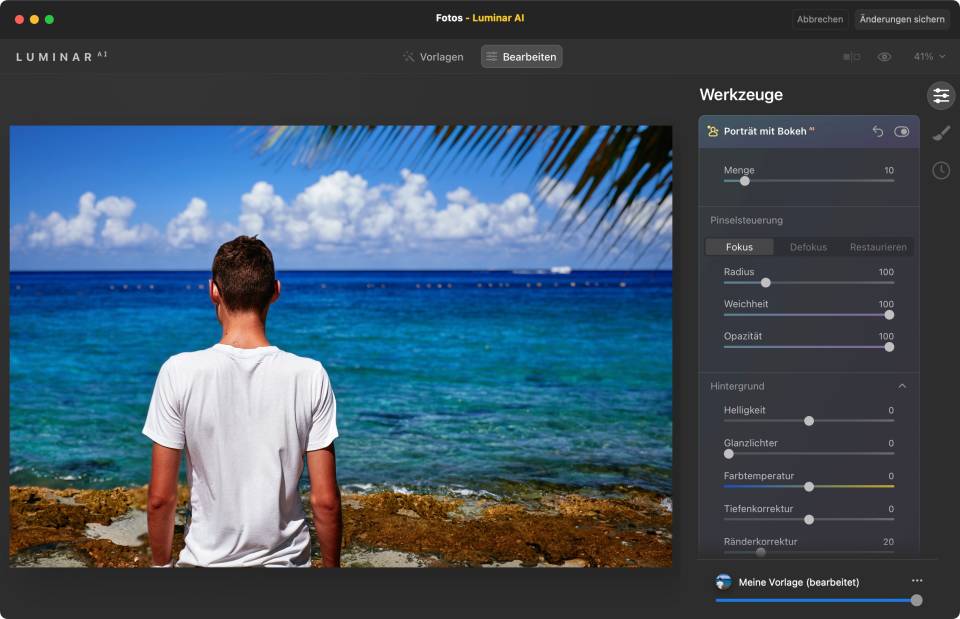Click the beach photo in the canvas
The height and width of the screenshot is (619, 960).
(340, 346)
